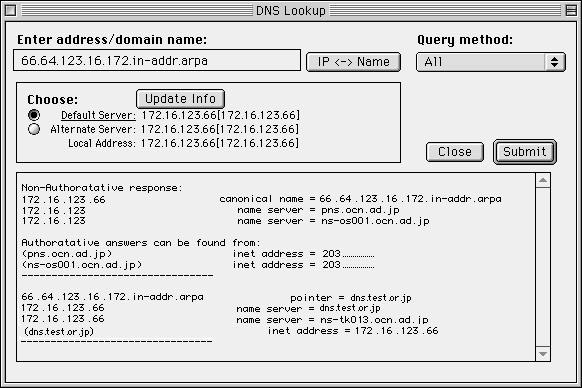Click the Default Server value 172.16.123.66
Image resolution: width=582 pixels, height=388 pixels.
click(220, 115)
